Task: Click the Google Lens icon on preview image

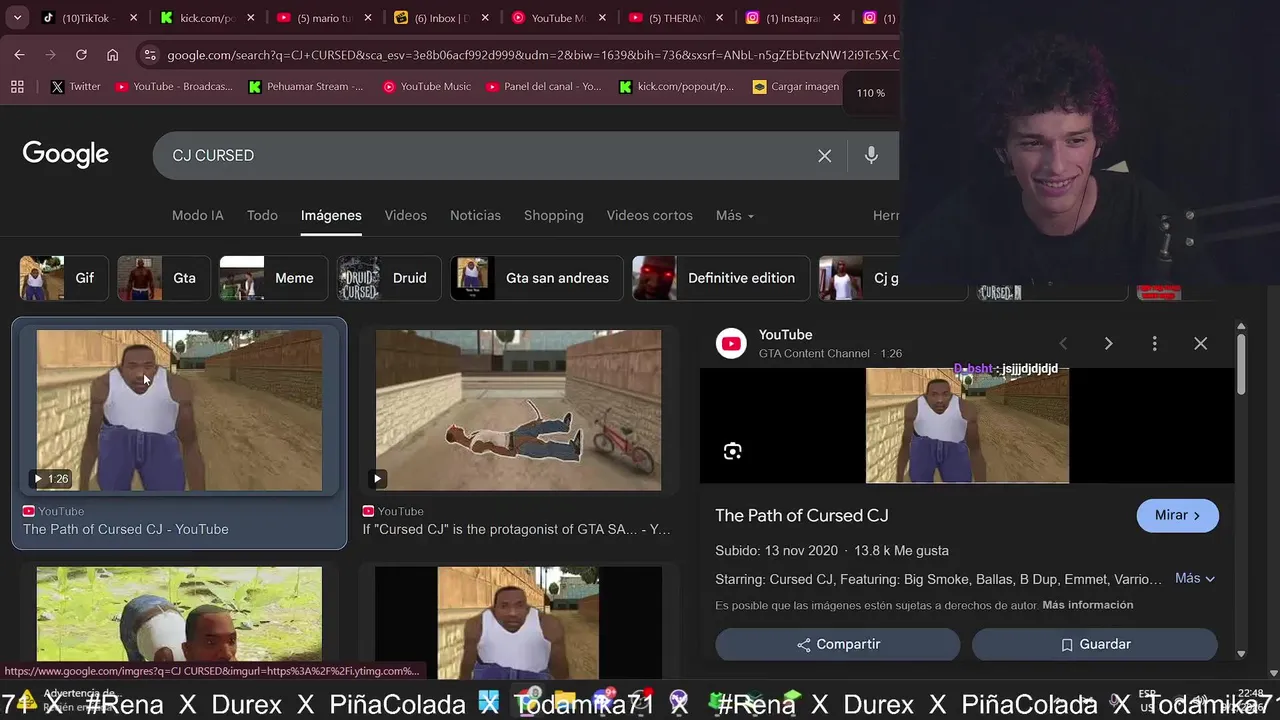Action: (x=732, y=451)
